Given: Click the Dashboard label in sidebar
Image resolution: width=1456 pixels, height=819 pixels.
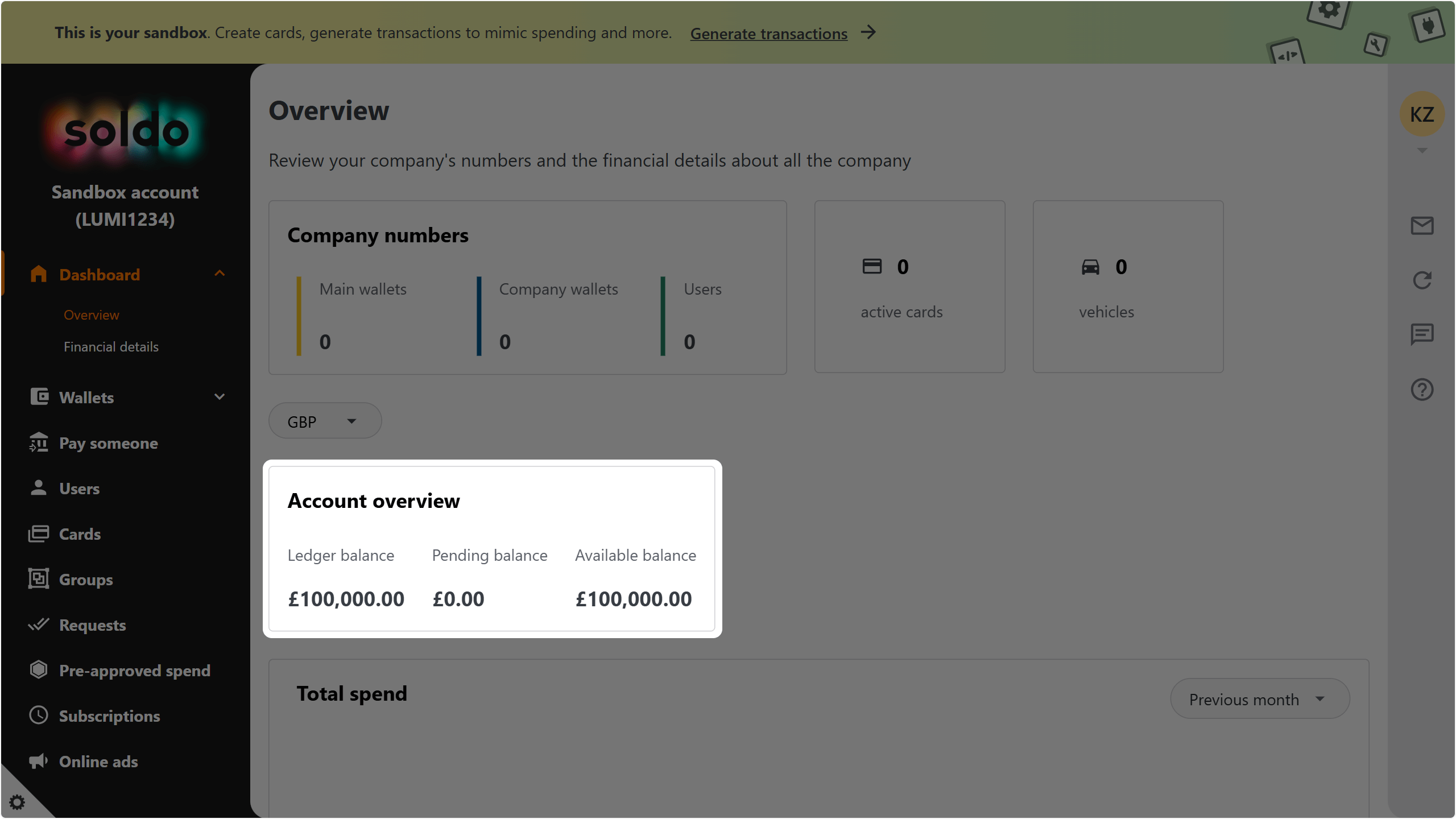Looking at the screenshot, I should coord(100,275).
